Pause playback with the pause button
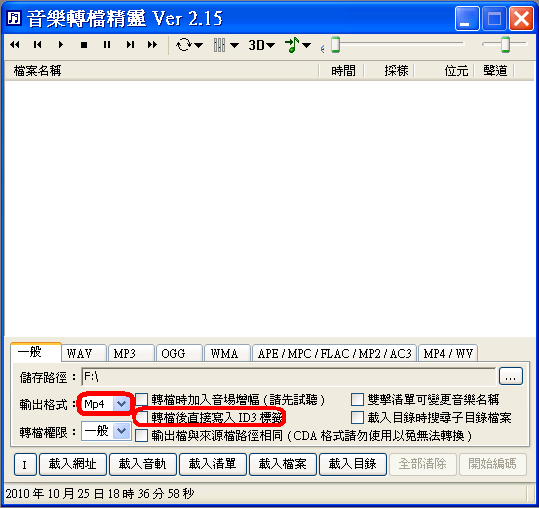 pos(107,45)
